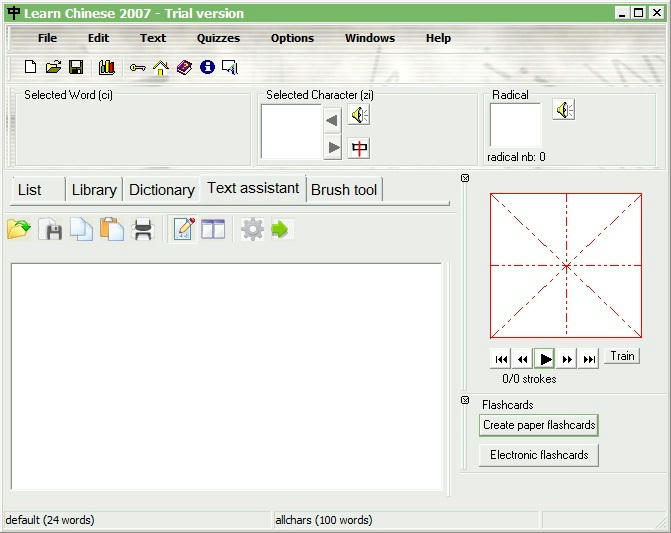Go to previous character with left arrow

pyautogui.click(x=333, y=121)
